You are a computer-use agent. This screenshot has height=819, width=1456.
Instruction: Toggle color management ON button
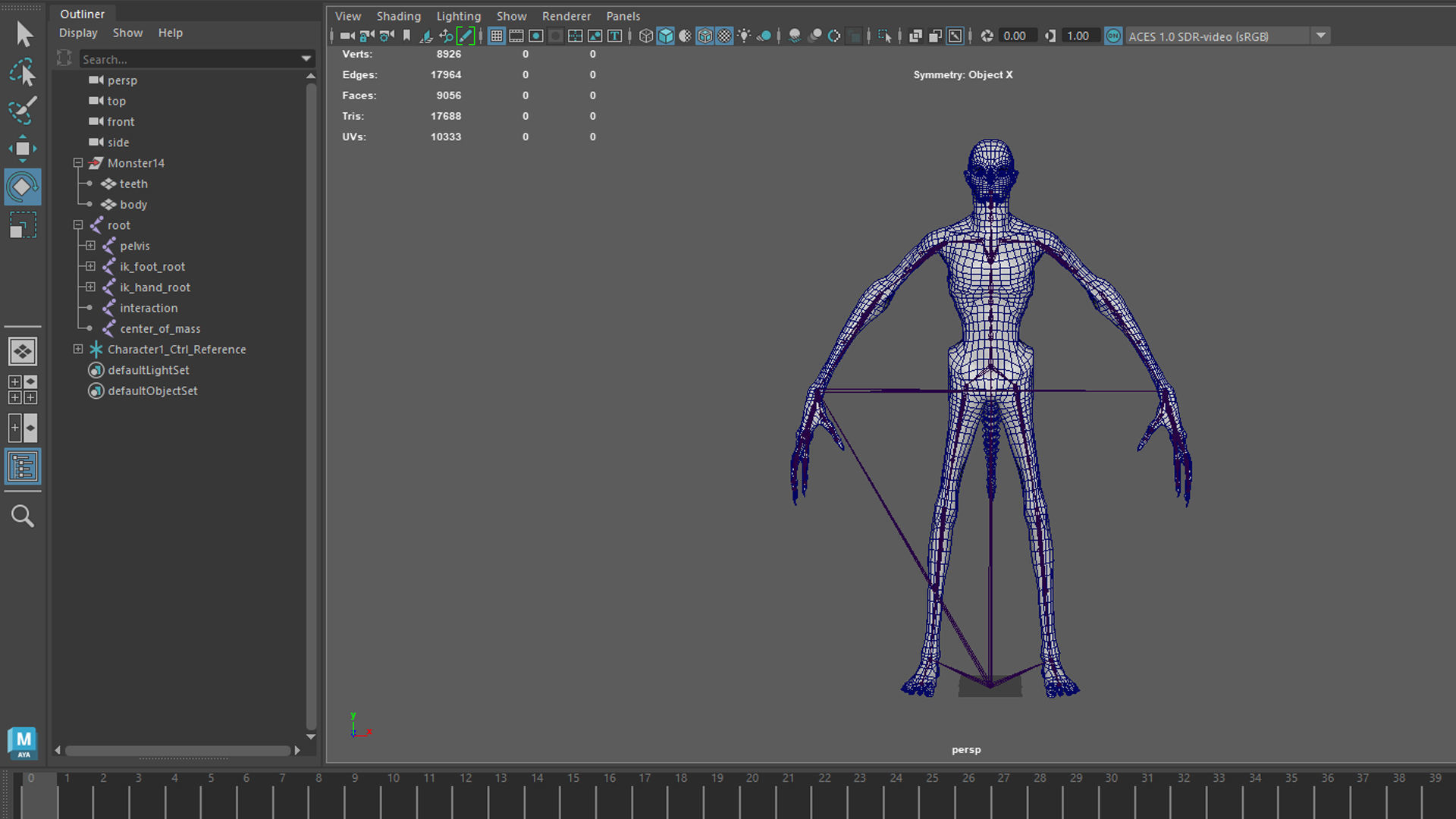(1113, 36)
